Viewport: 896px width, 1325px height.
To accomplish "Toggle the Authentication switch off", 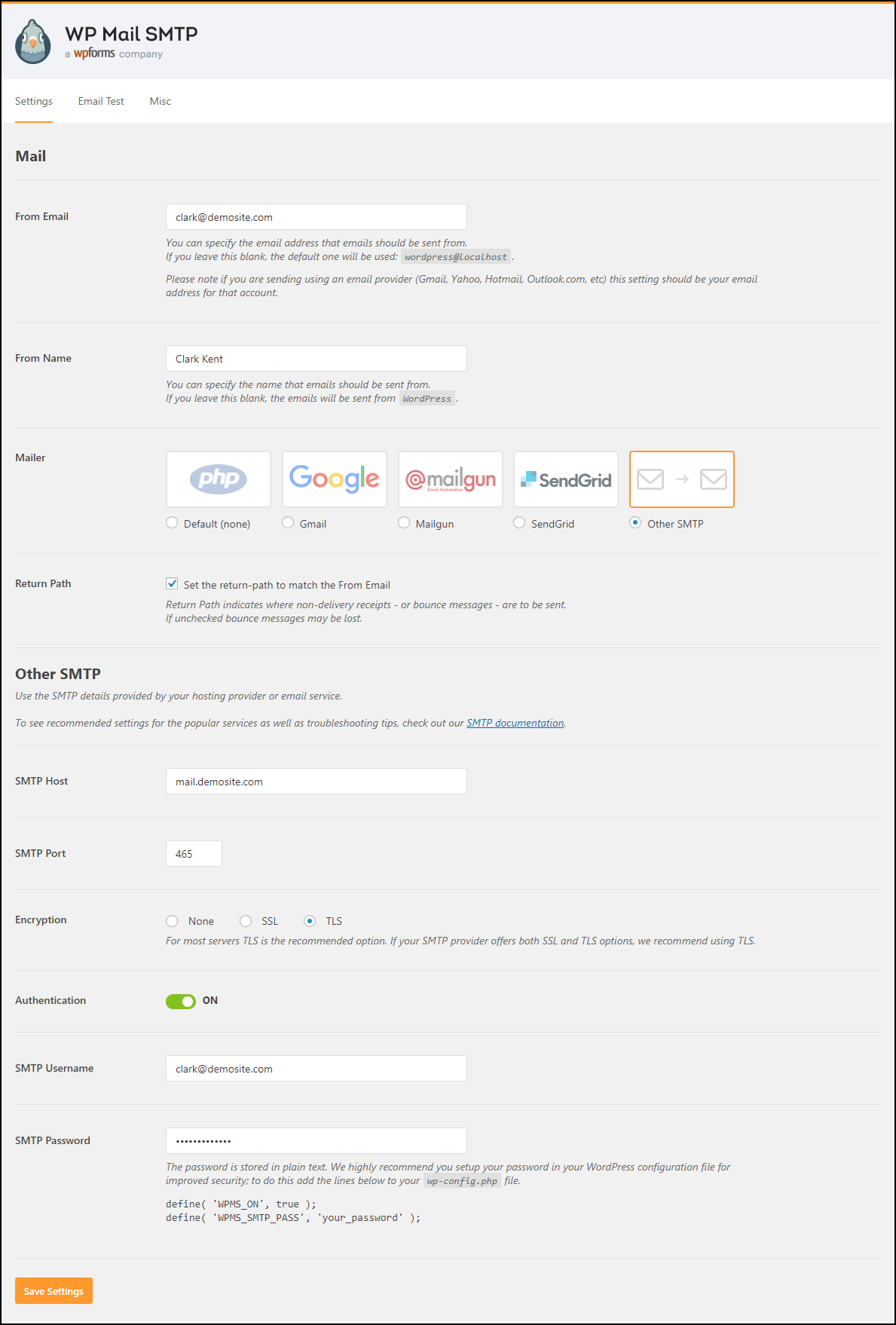I will [x=181, y=1001].
